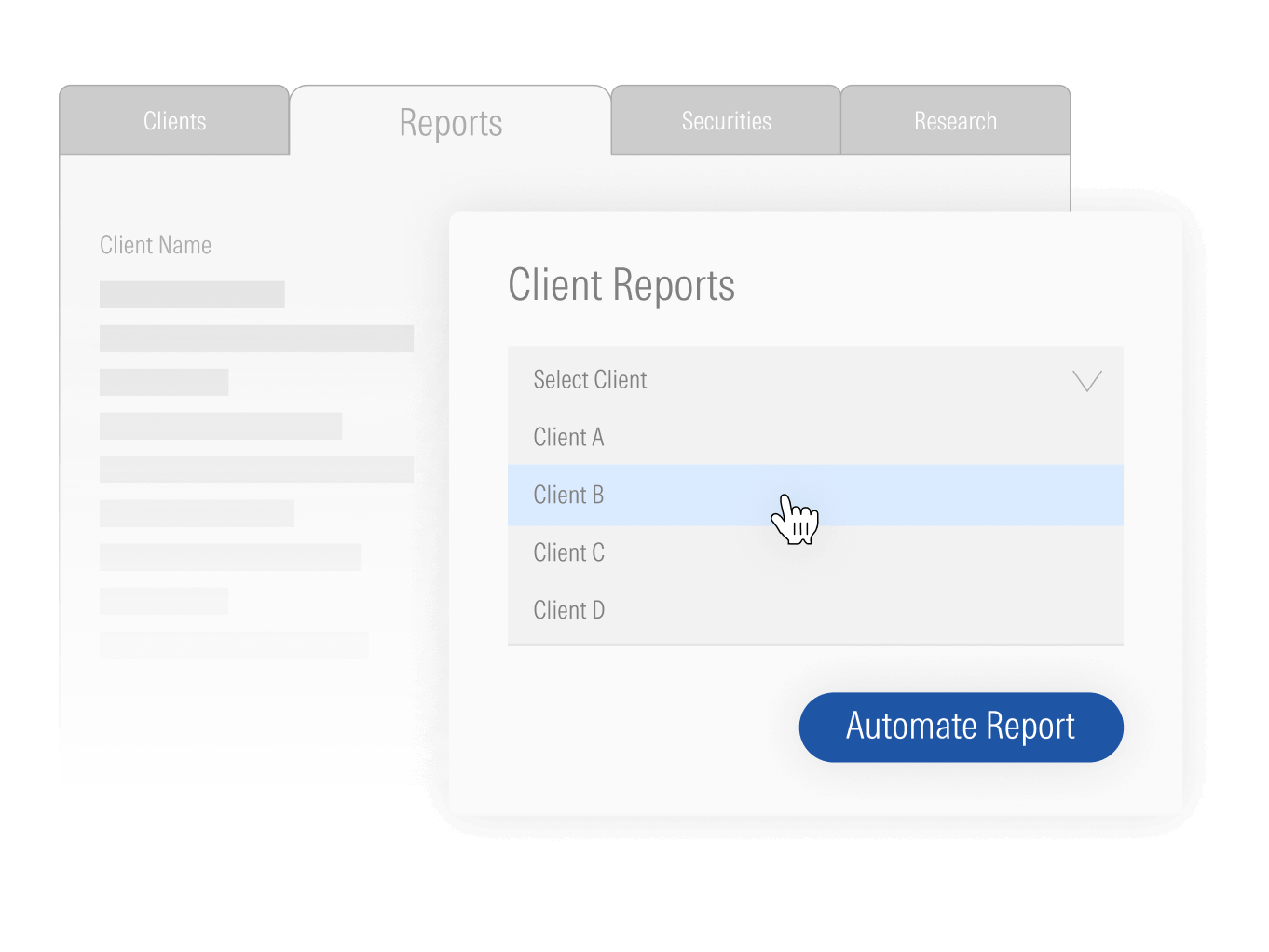The width and height of the screenshot is (1269, 952).
Task: Select the highlighted Client B option
Action: (x=568, y=495)
